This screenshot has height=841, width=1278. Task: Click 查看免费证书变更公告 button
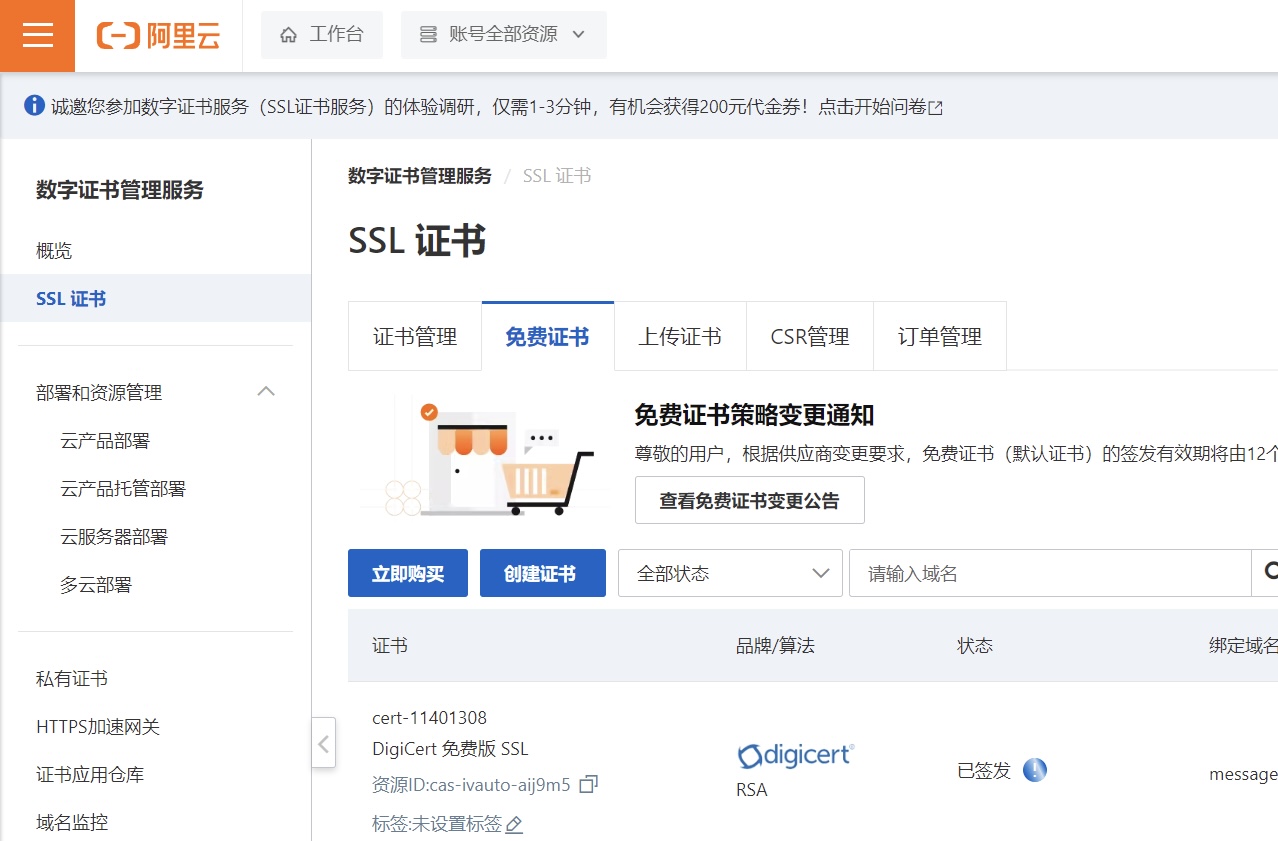click(749, 500)
